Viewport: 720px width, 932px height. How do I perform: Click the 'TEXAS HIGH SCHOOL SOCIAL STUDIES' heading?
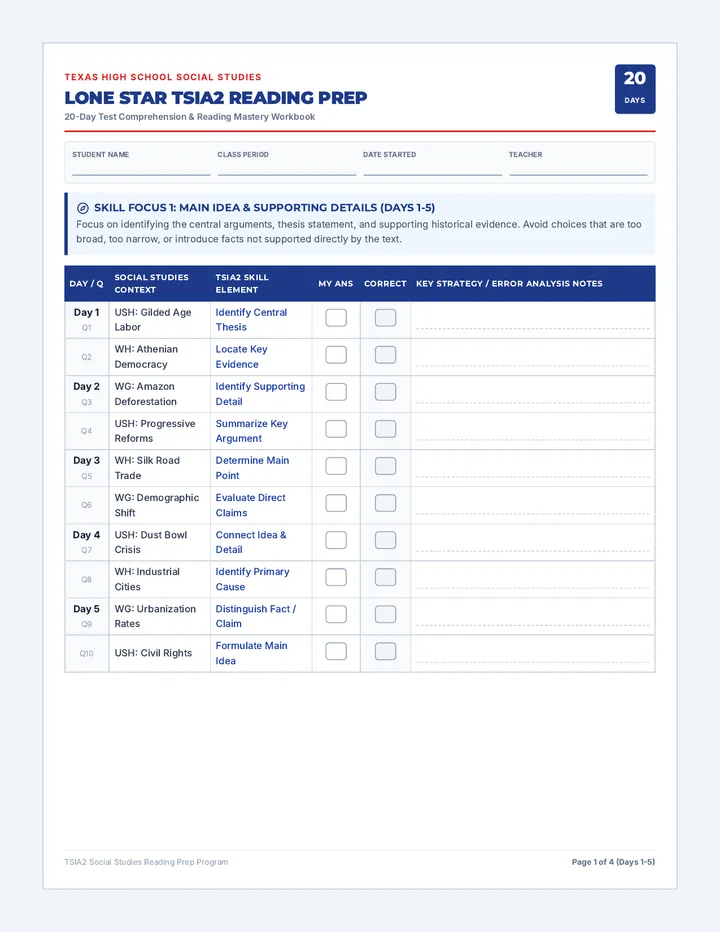tap(163, 77)
